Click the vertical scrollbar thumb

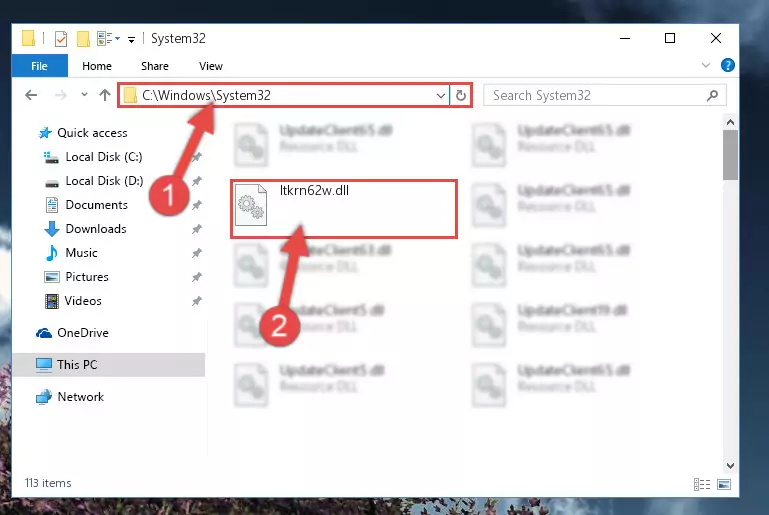[730, 155]
